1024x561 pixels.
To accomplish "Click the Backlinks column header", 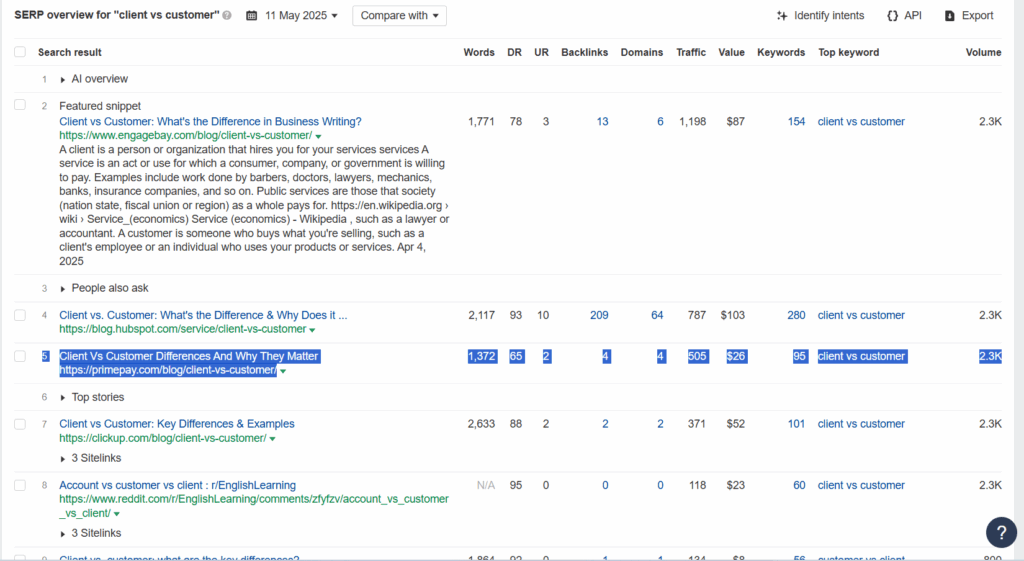I will (584, 52).
